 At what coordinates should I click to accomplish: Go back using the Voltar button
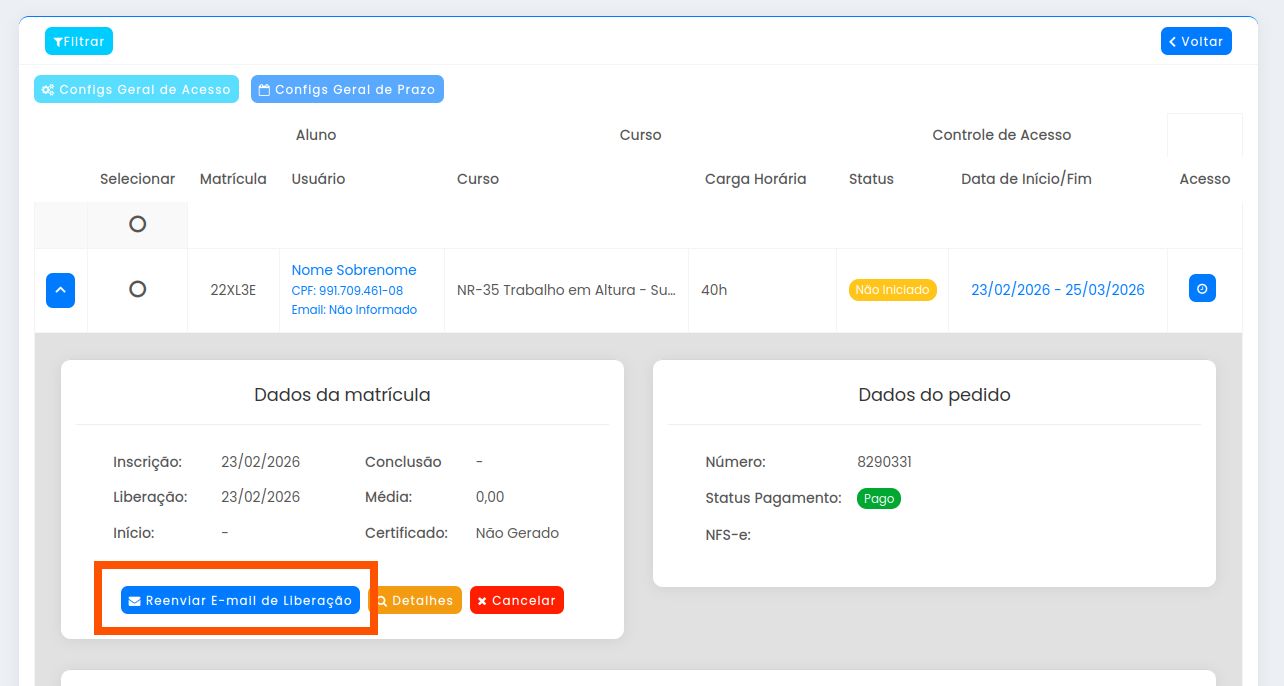click(x=1196, y=41)
